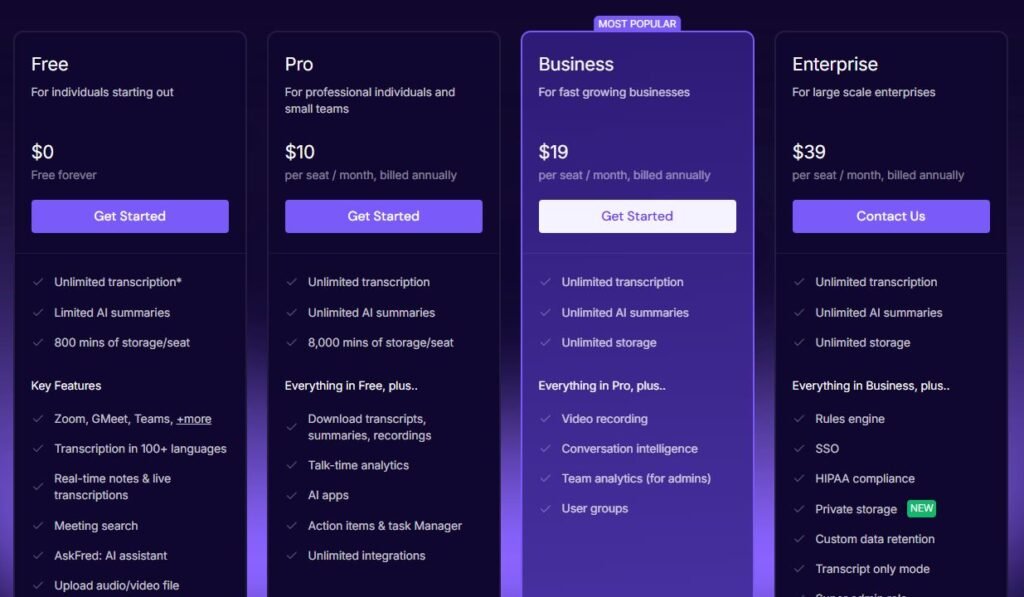Click the MOST POPULAR badge
Screen dimensions: 1024x597
pyautogui.click(x=637, y=23)
